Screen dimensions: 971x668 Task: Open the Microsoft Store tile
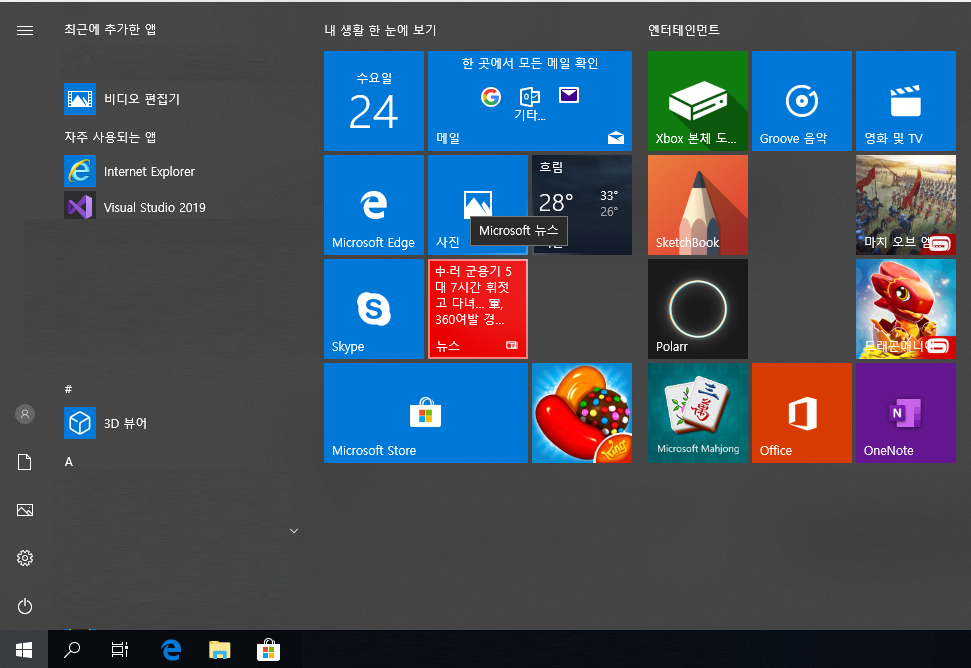click(x=426, y=413)
